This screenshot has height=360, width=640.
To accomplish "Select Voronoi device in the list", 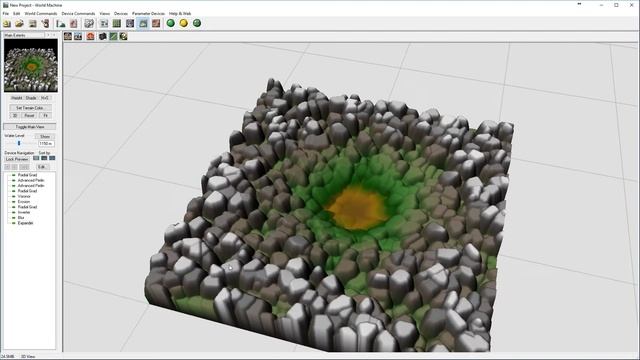I will click(24, 196).
